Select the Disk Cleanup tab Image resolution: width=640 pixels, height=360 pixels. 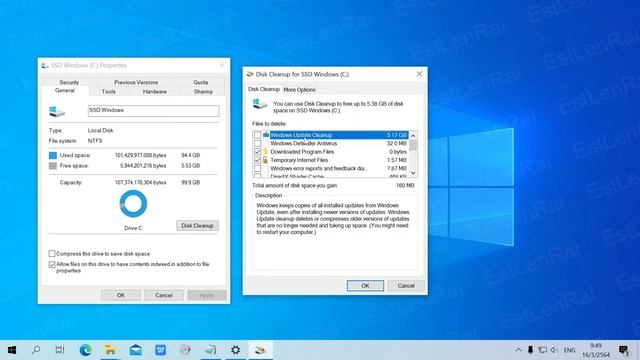click(x=264, y=89)
